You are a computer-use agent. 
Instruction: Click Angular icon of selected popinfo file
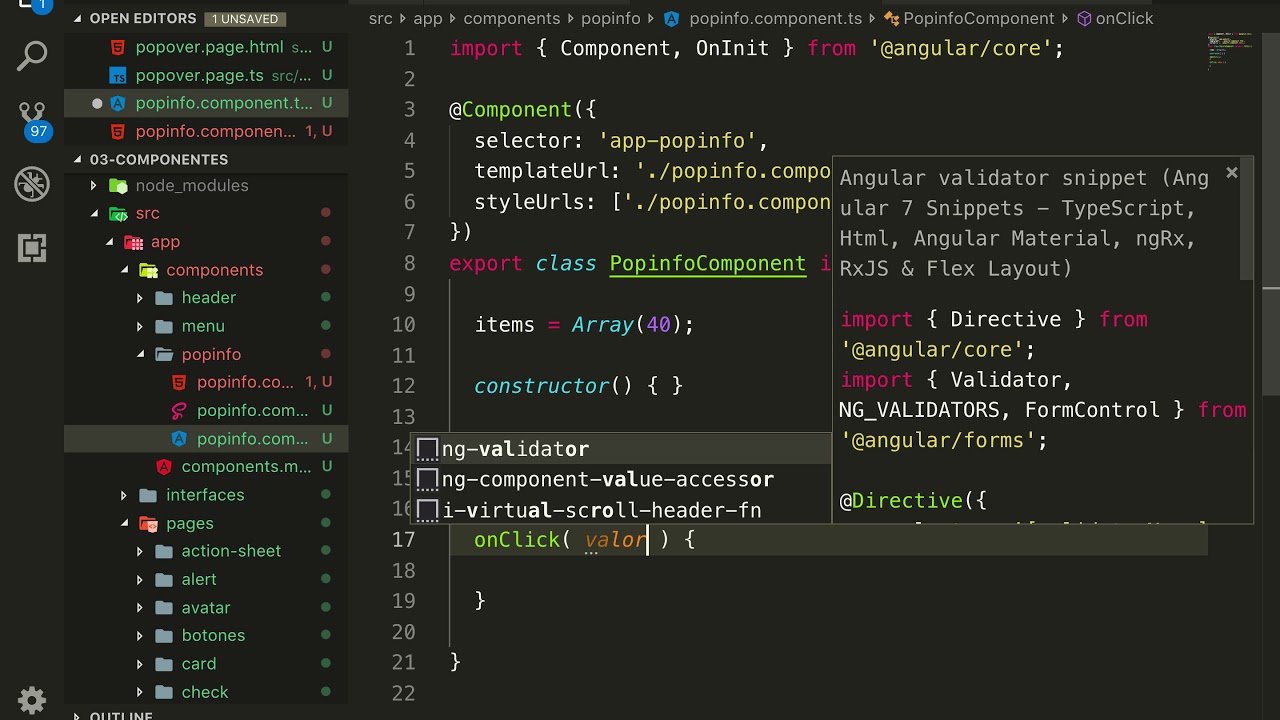[x=179, y=438]
